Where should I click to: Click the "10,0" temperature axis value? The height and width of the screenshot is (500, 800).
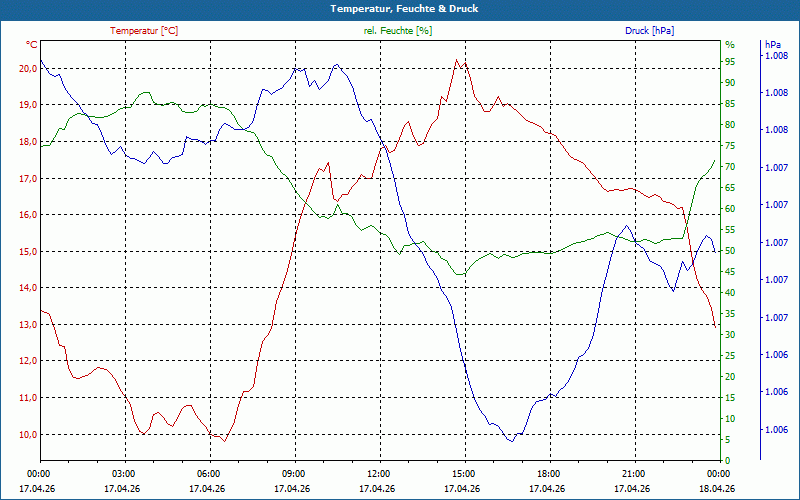28,434
